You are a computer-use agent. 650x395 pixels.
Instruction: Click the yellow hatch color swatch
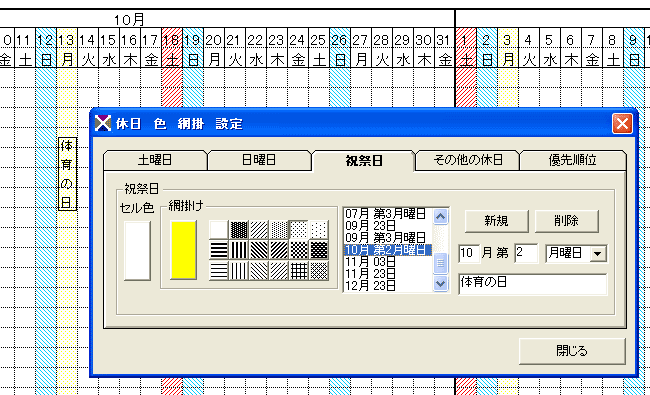[x=183, y=250]
